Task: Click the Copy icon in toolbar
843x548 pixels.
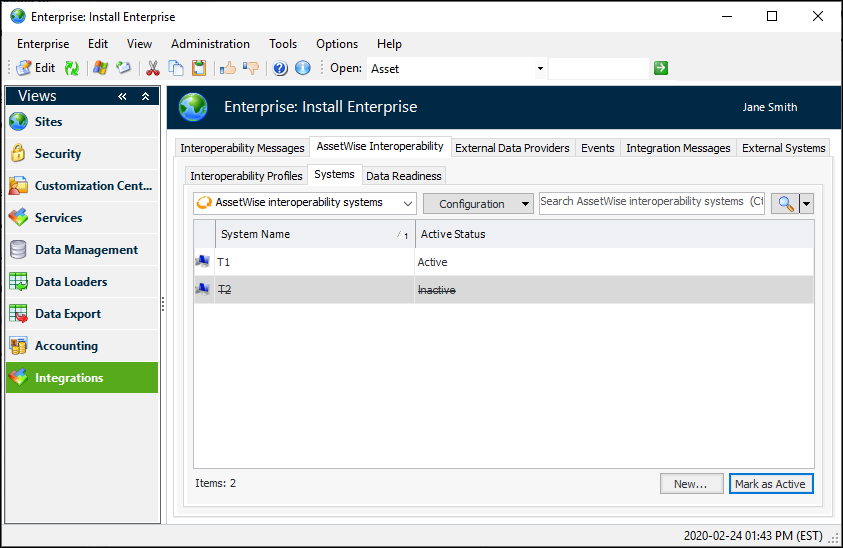Action: 176,68
